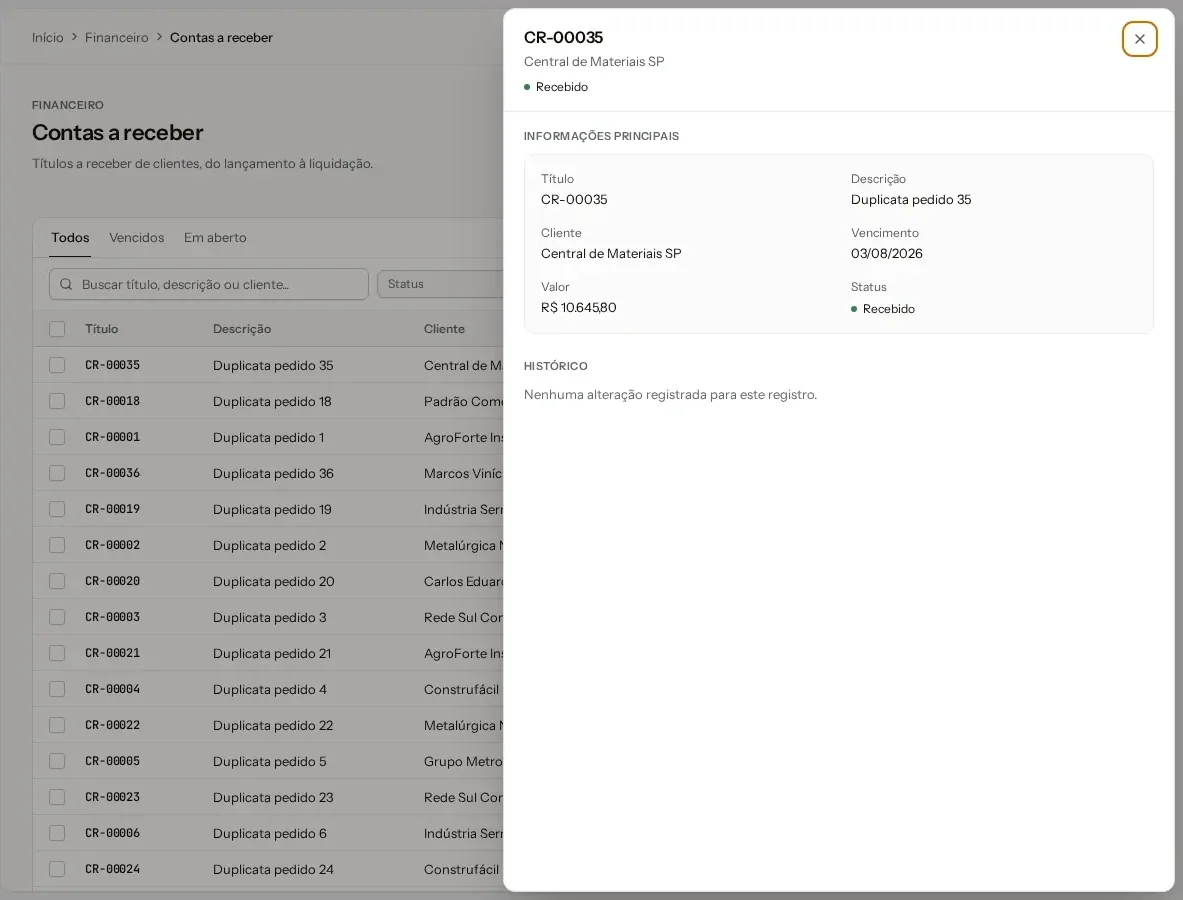Click the search field for título or cliente
Viewport: 1183px width, 900px height.
[x=209, y=284]
